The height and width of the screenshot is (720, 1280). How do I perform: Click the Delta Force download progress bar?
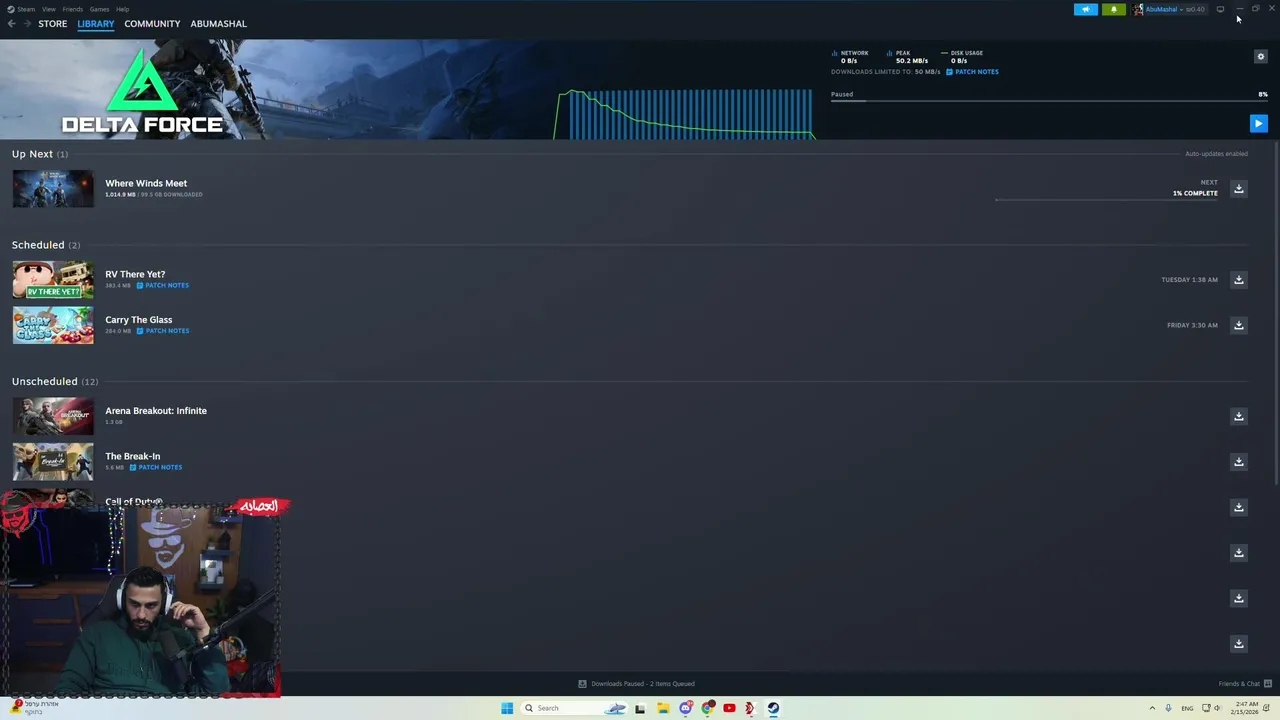coord(1049,101)
